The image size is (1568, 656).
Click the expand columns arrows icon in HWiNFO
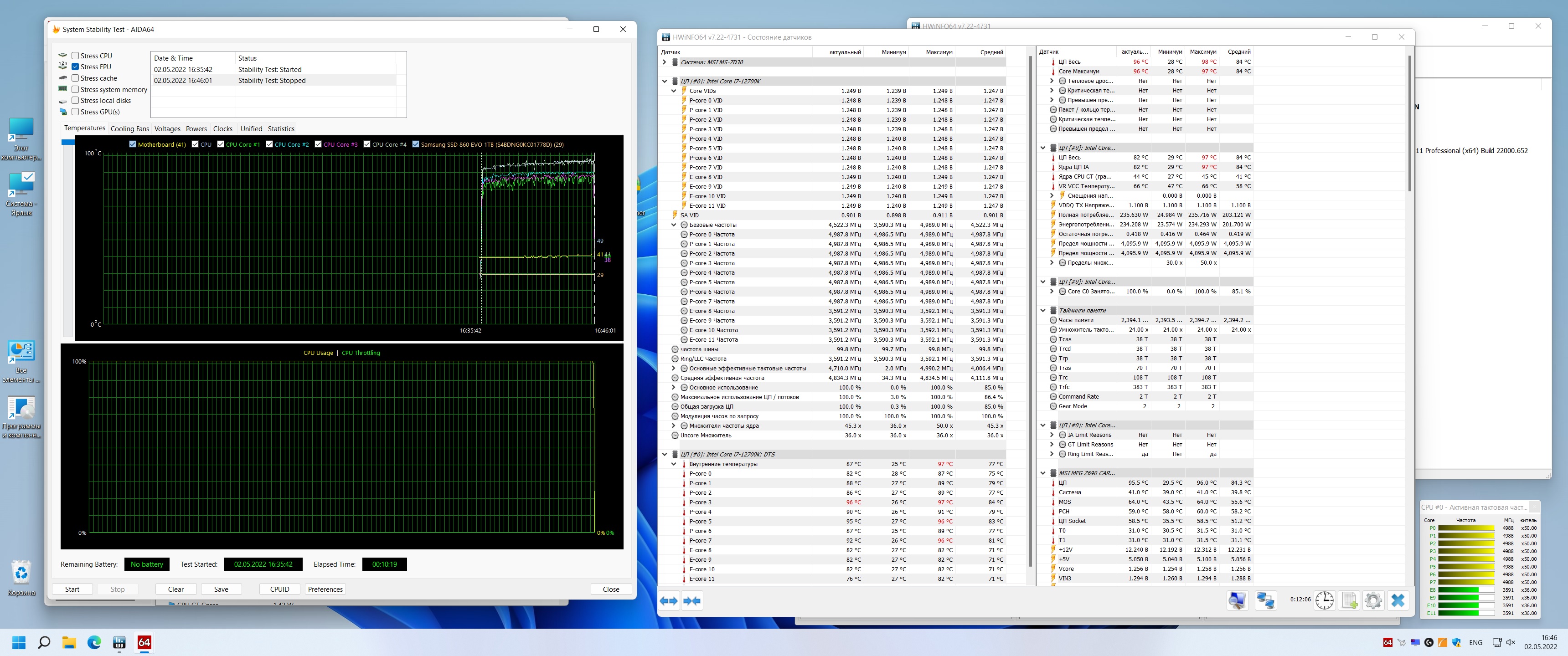coord(668,600)
